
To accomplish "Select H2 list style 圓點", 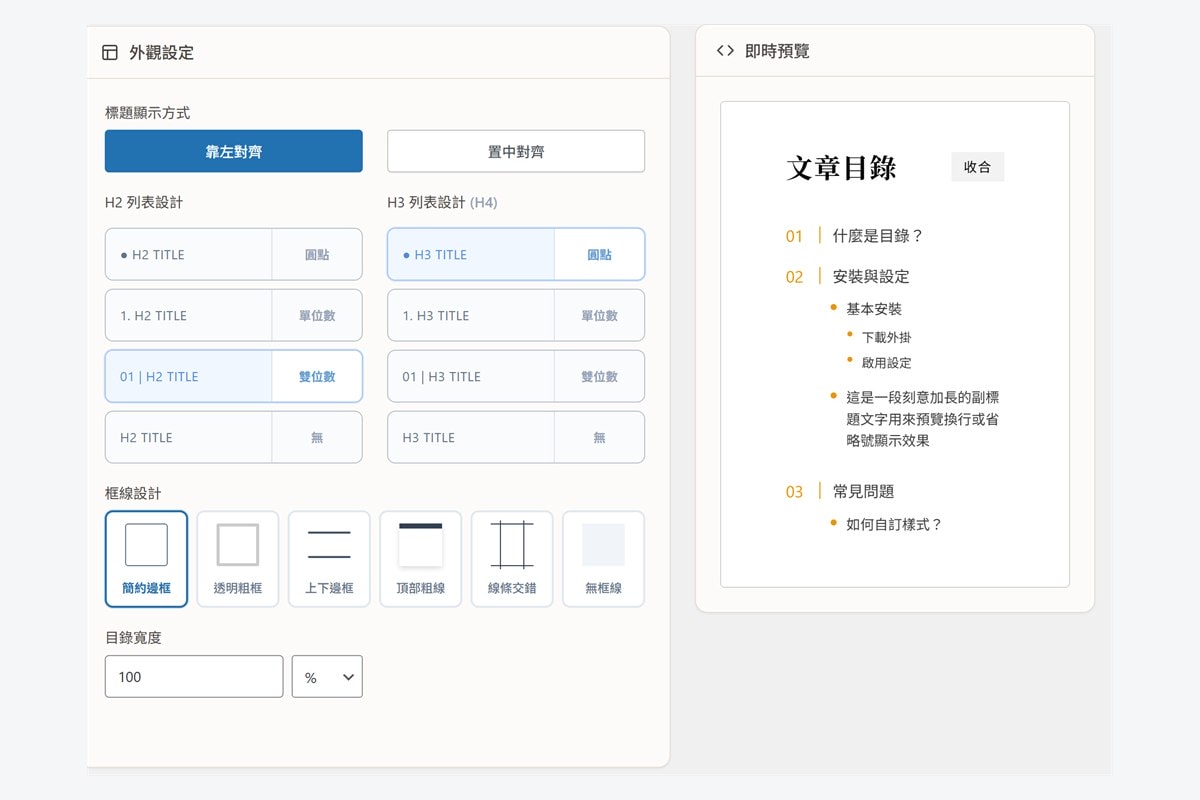I will 234,254.
